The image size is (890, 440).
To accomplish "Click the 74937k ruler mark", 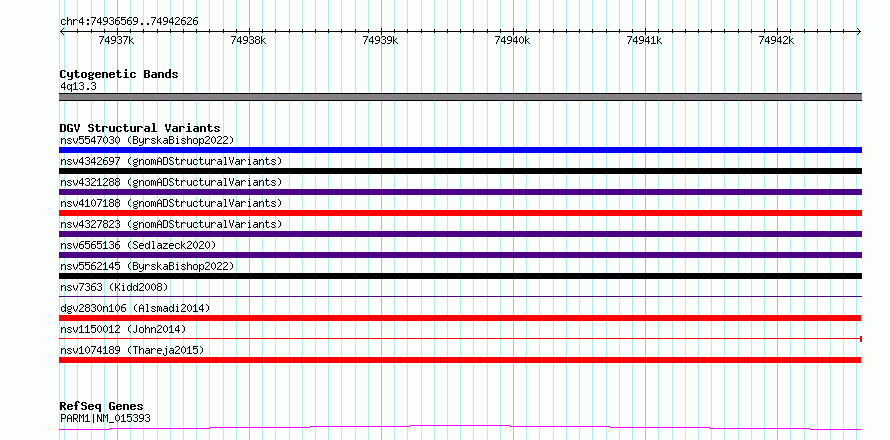I will [116, 40].
